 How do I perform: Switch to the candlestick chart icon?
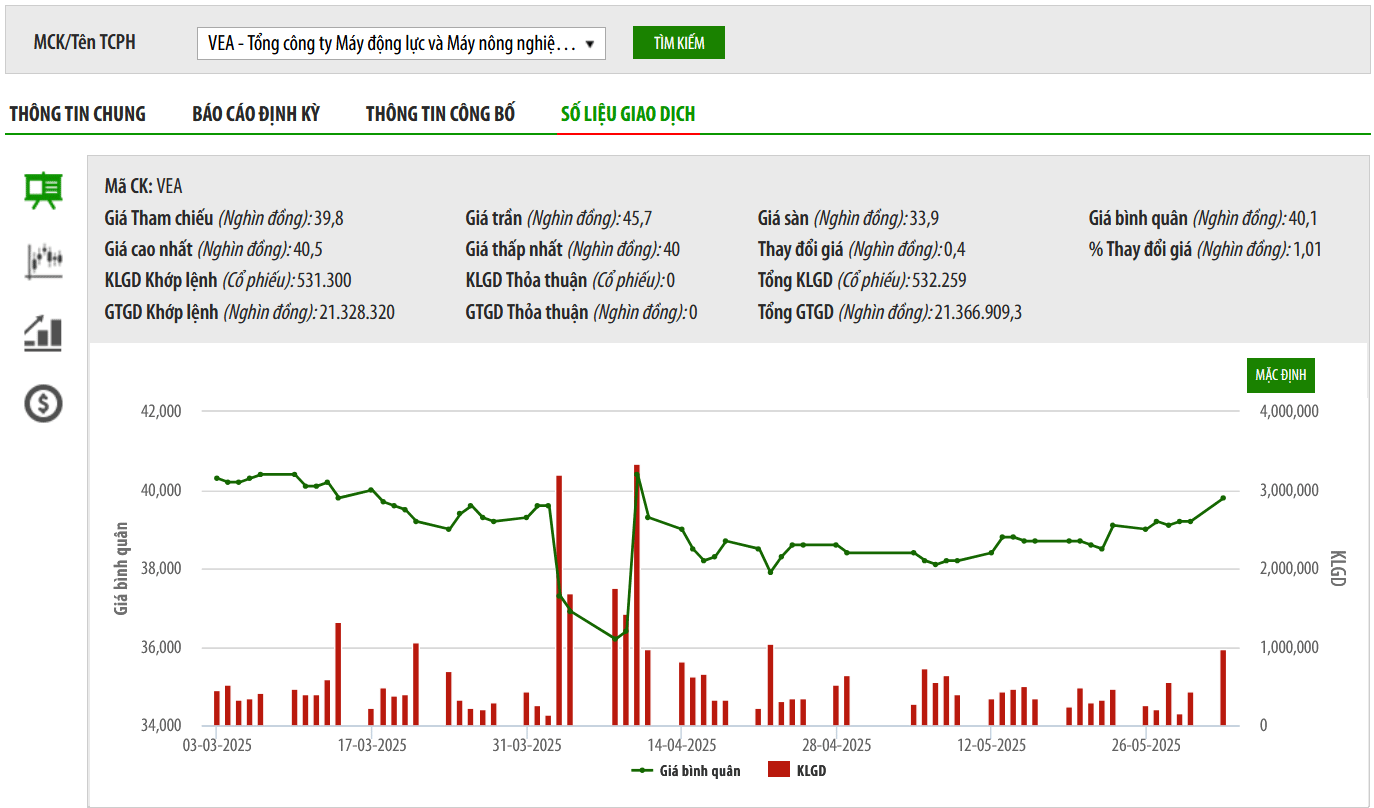pos(43,260)
